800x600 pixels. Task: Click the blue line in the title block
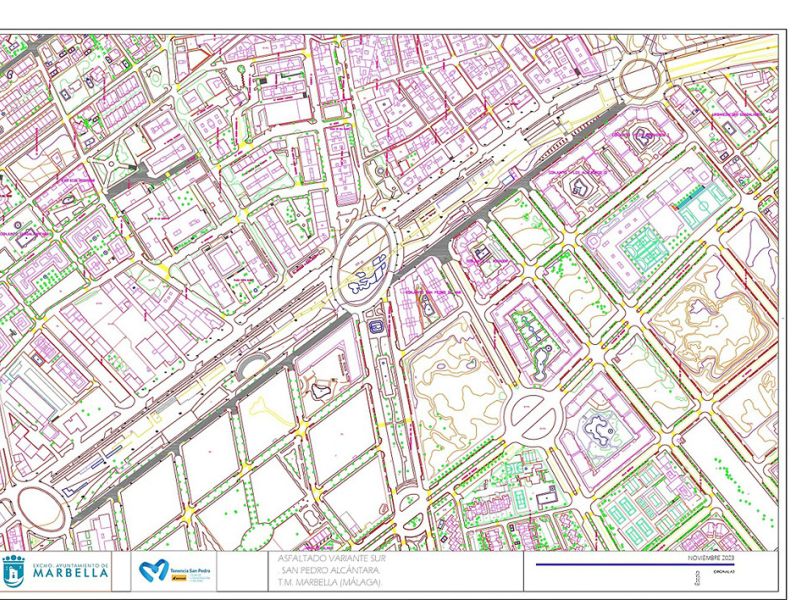tap(635, 565)
